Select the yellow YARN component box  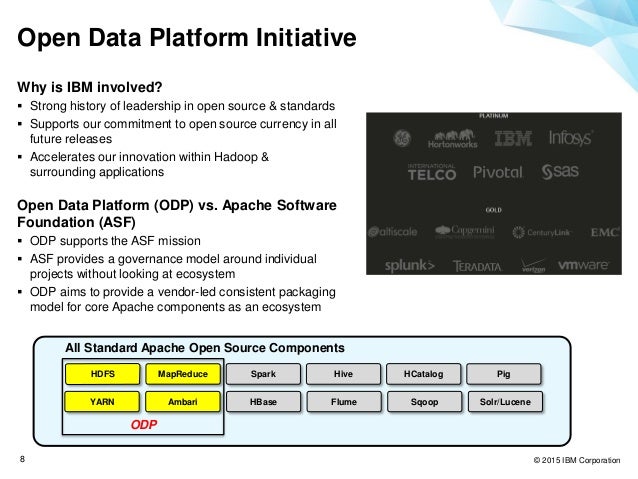[x=102, y=402]
